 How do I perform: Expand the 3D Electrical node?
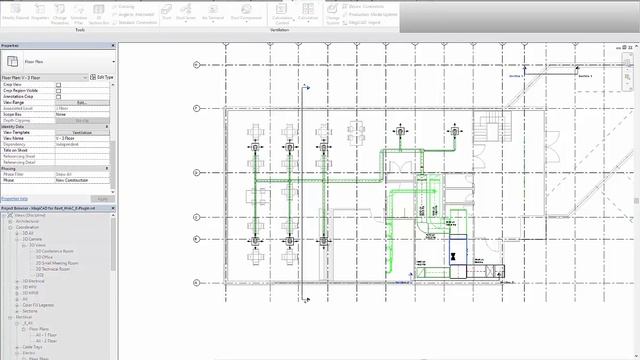pyautogui.click(x=18, y=281)
